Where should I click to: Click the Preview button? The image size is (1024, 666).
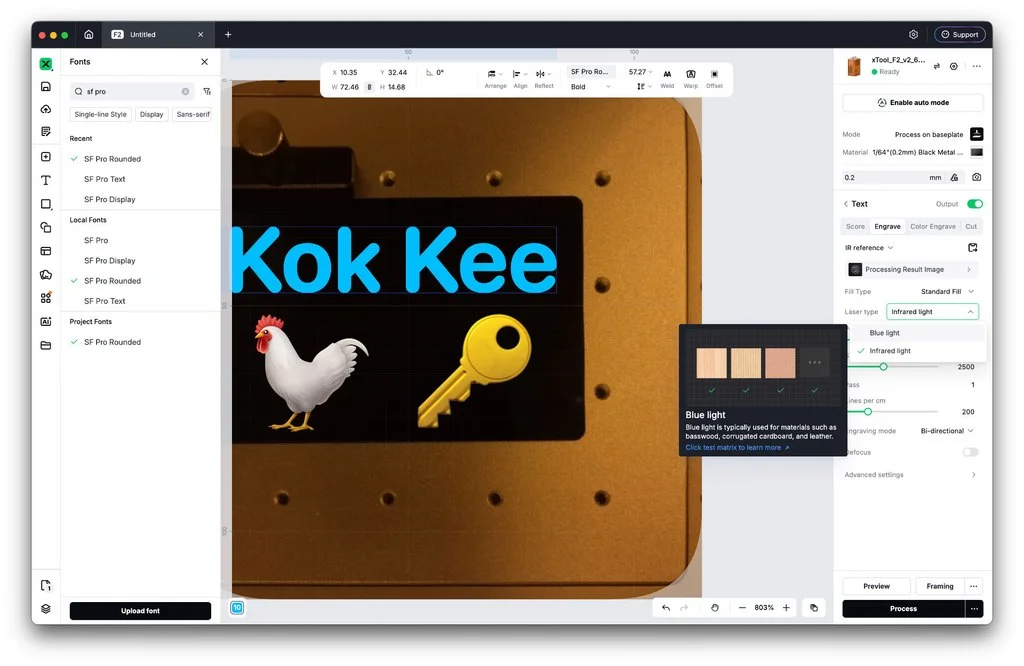876,586
